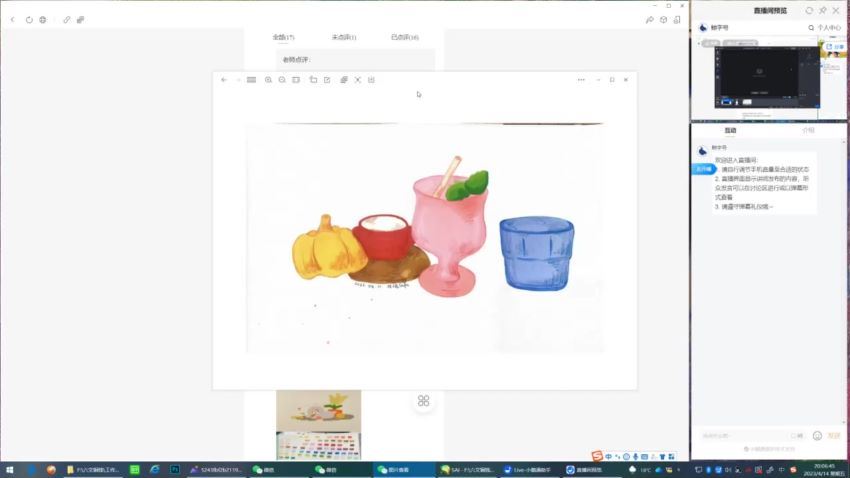The image size is (850, 478).
Task: Open the snail painting thumbnail
Action: 319,411
